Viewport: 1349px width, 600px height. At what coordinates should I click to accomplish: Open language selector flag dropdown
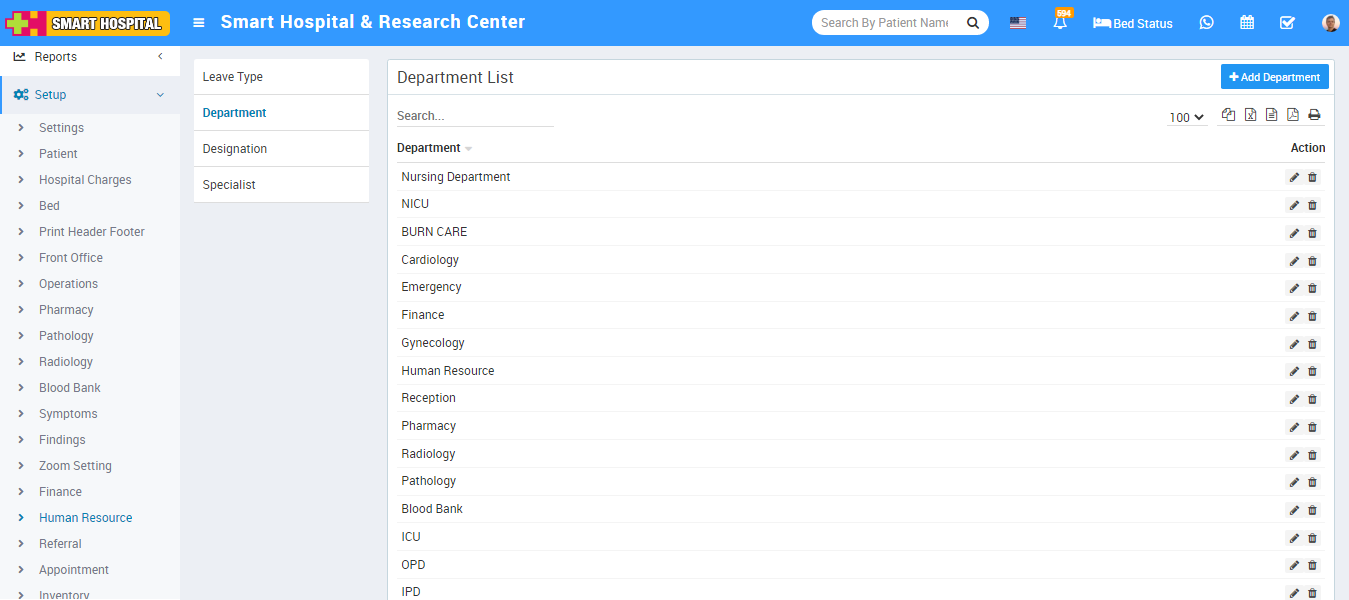pyautogui.click(x=1017, y=23)
